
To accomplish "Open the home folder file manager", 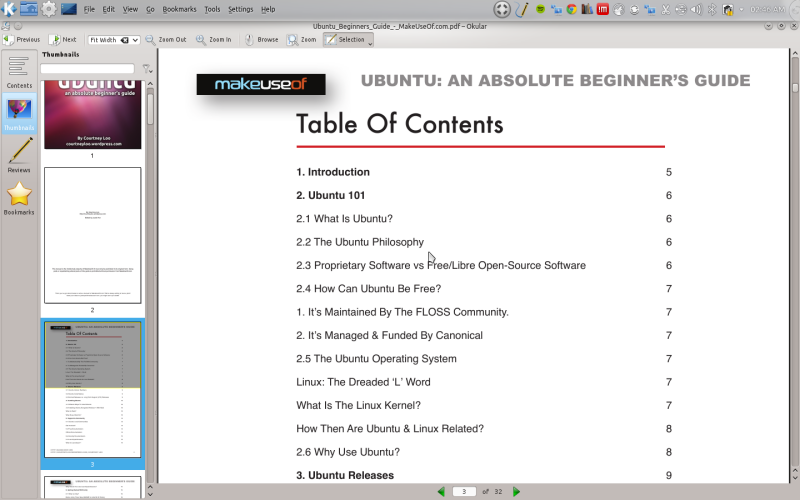I will 29,9.
